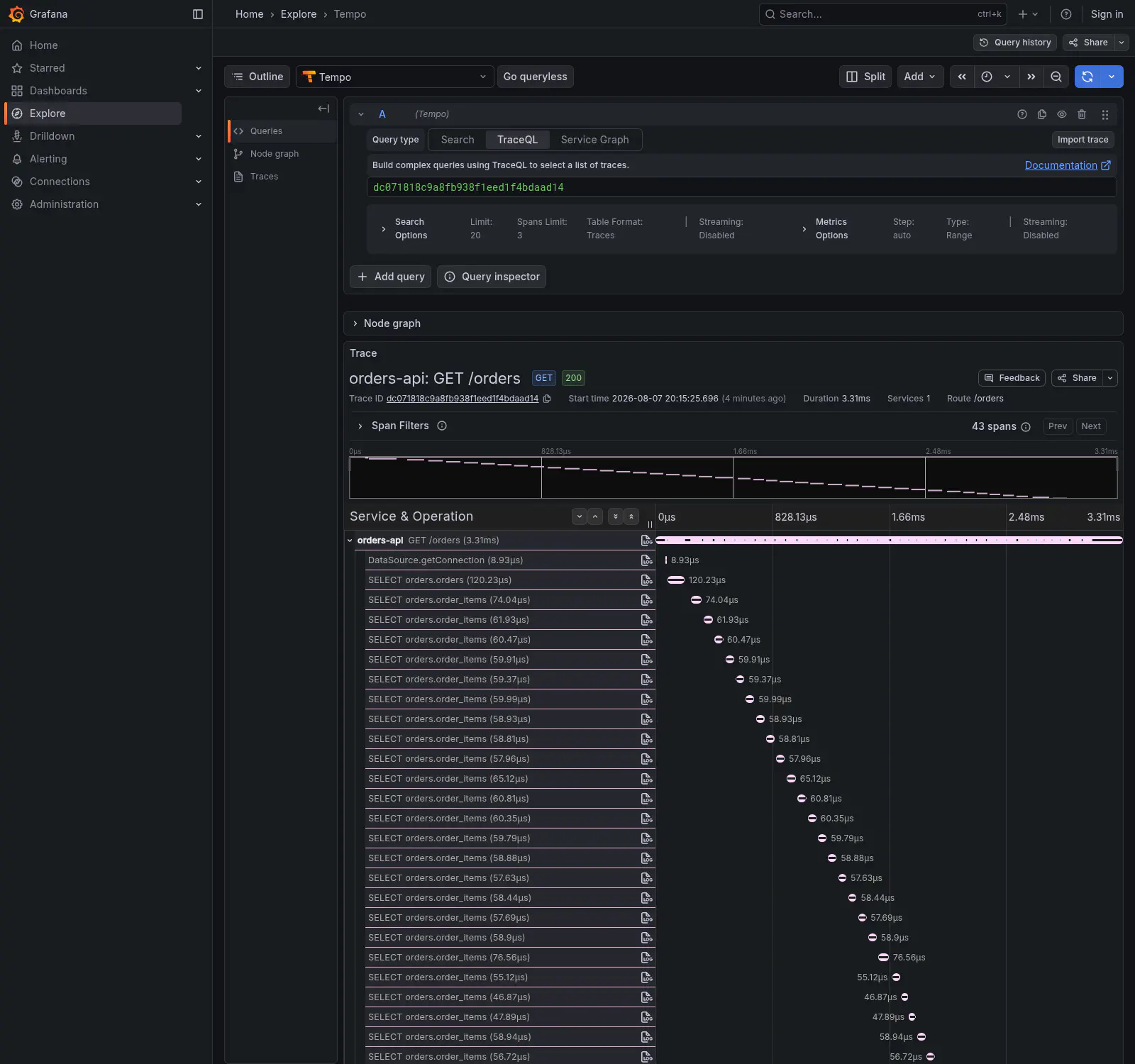Open Query history
1135x1064 pixels.
click(1015, 43)
